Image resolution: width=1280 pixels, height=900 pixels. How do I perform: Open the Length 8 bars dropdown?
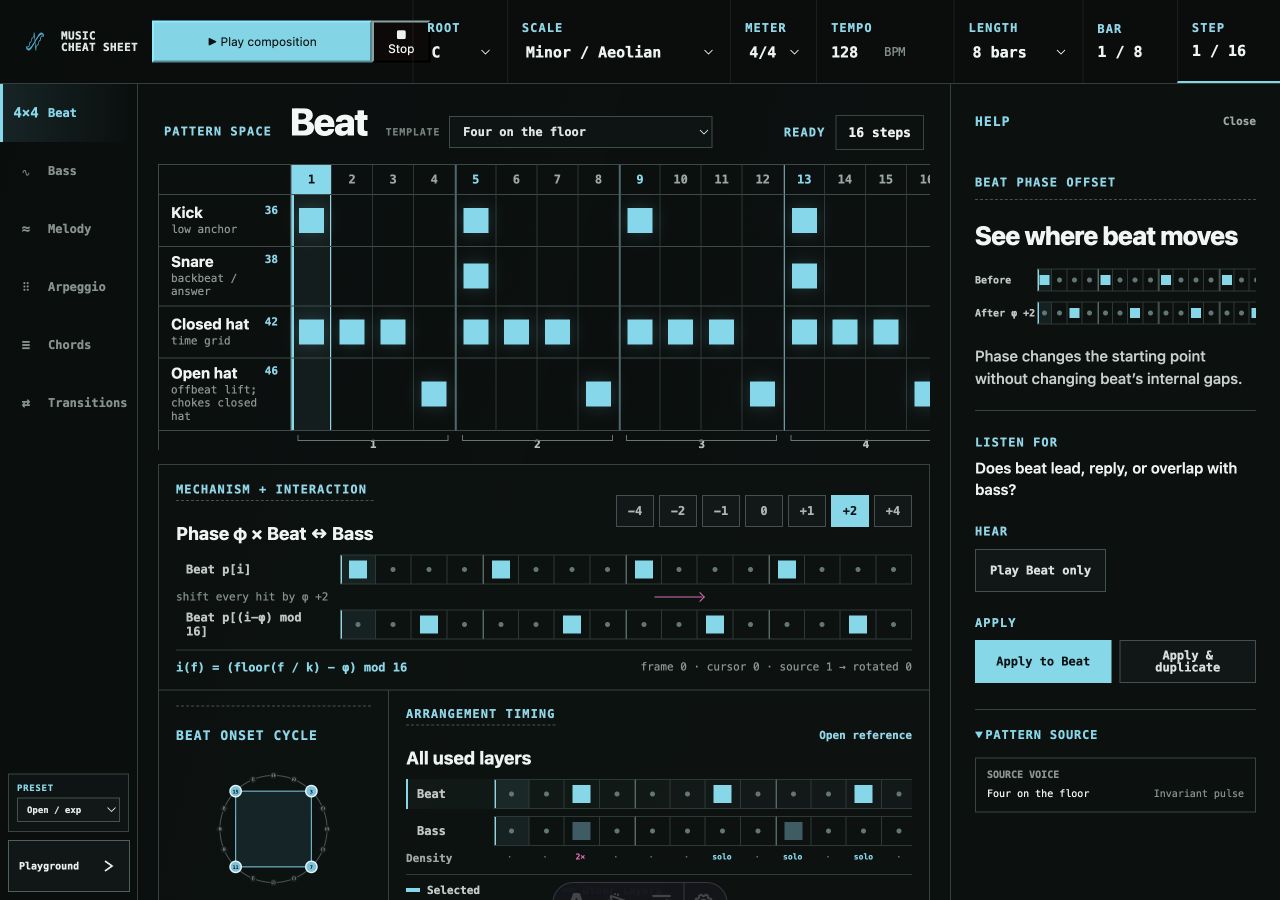1018,52
